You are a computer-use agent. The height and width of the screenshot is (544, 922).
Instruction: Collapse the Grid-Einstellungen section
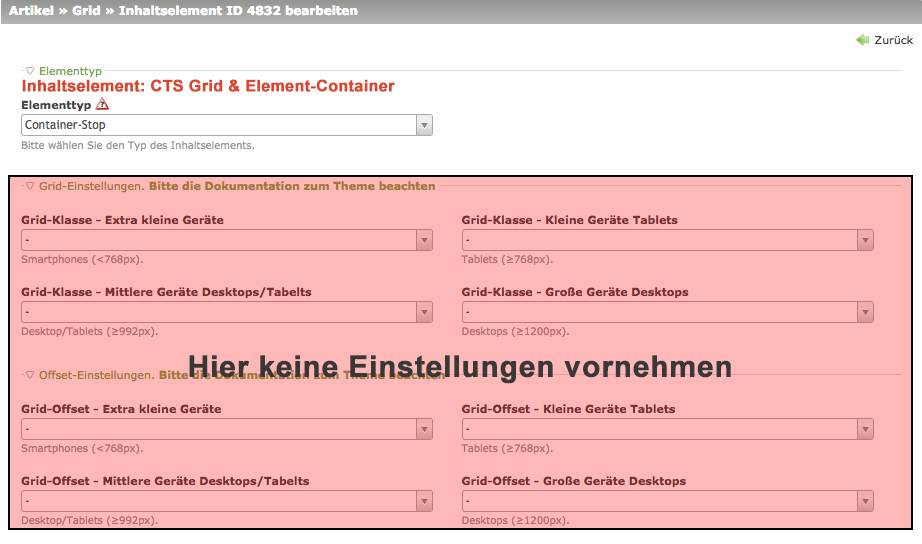tap(30, 186)
